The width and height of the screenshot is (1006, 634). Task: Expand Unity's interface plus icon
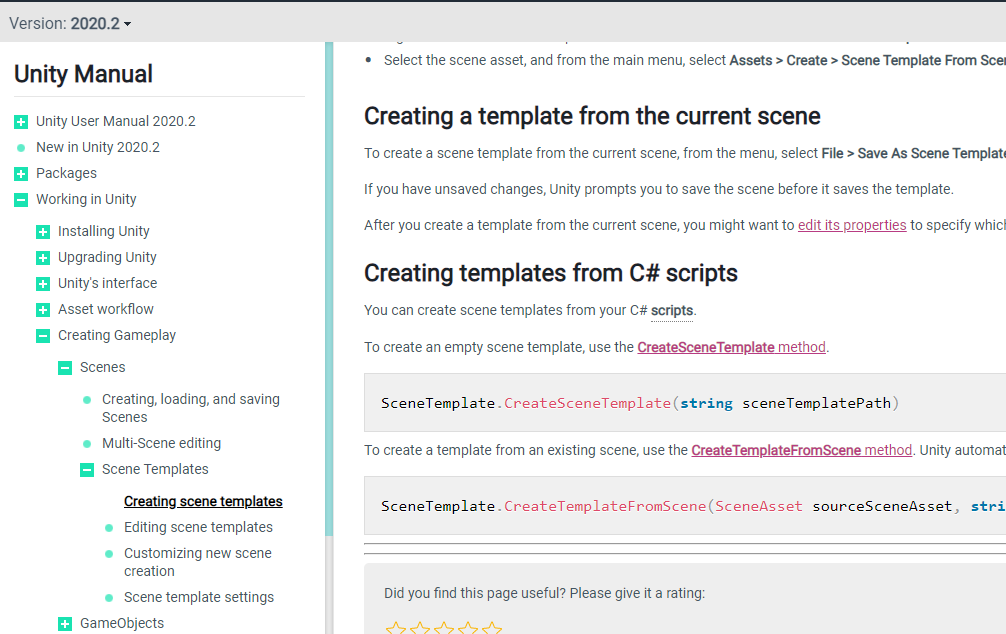43,284
